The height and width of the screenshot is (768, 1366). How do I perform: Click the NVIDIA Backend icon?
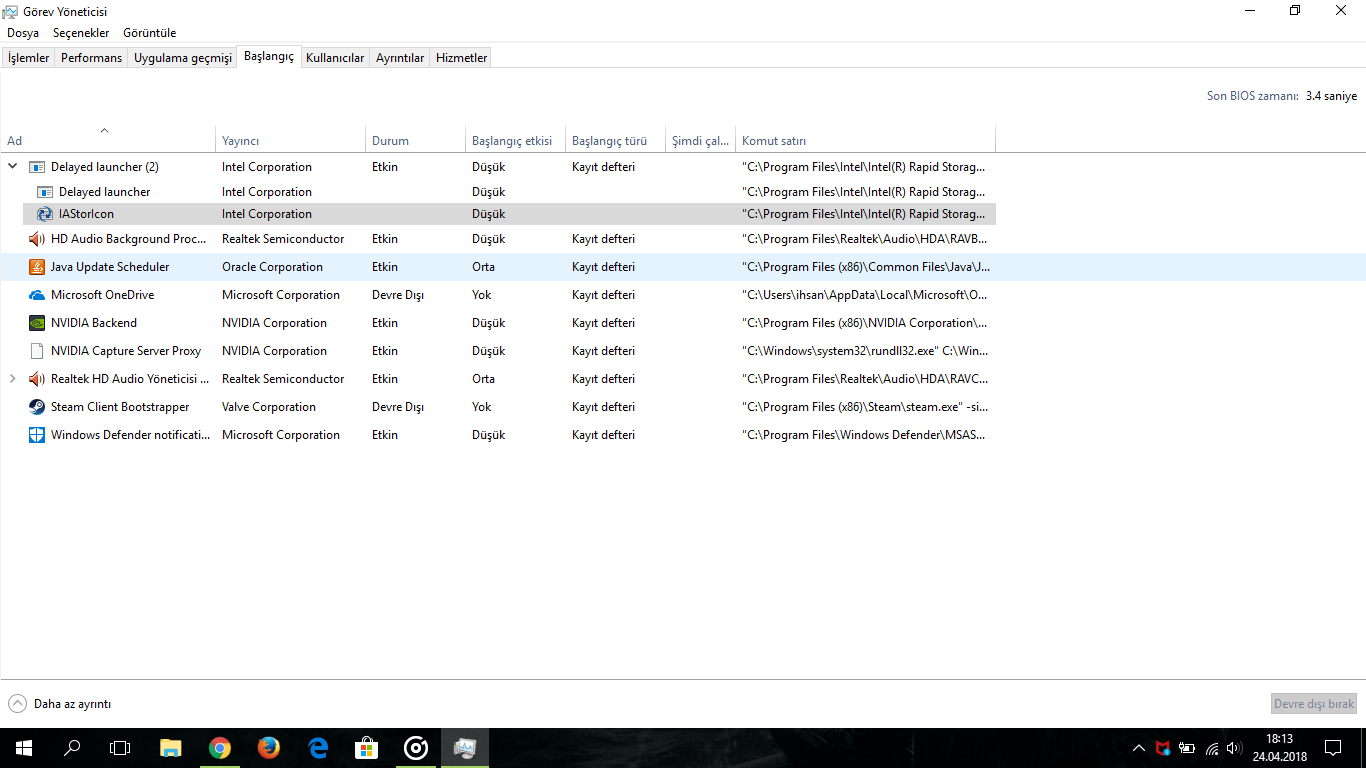click(x=37, y=323)
